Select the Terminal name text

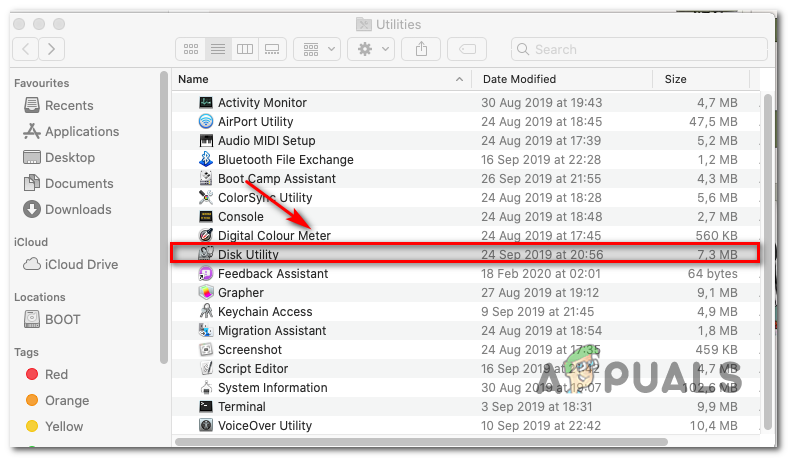pos(242,407)
